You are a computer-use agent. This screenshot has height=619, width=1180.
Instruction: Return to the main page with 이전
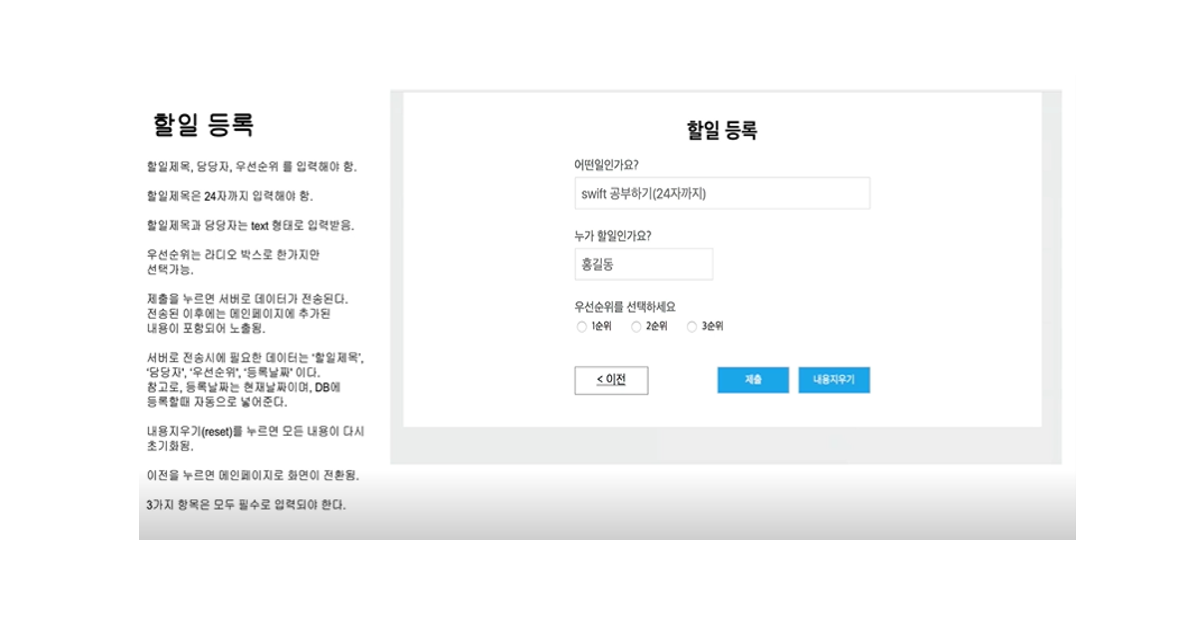point(610,380)
